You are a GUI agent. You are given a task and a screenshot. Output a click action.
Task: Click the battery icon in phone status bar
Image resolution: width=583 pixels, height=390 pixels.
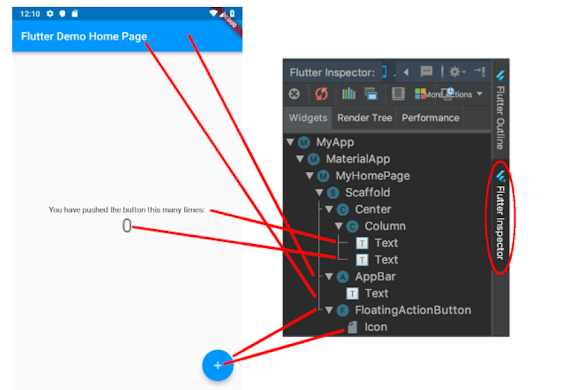click(232, 14)
